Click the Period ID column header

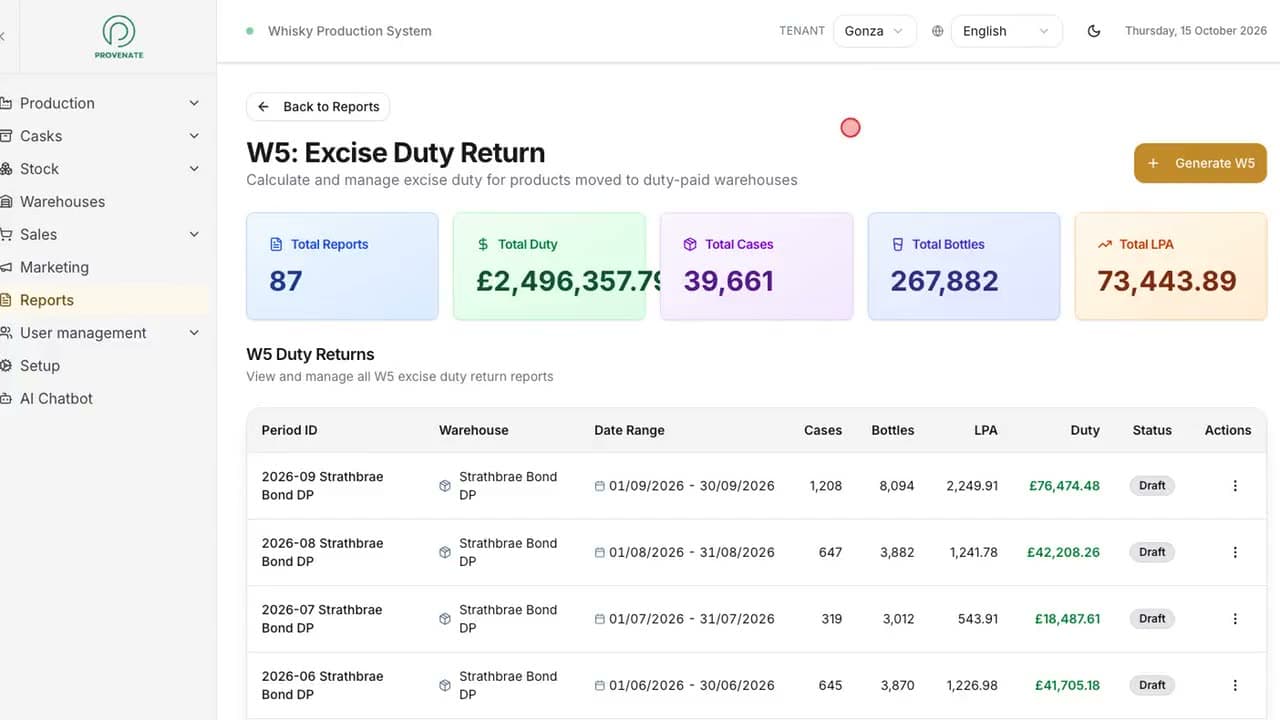tap(289, 430)
